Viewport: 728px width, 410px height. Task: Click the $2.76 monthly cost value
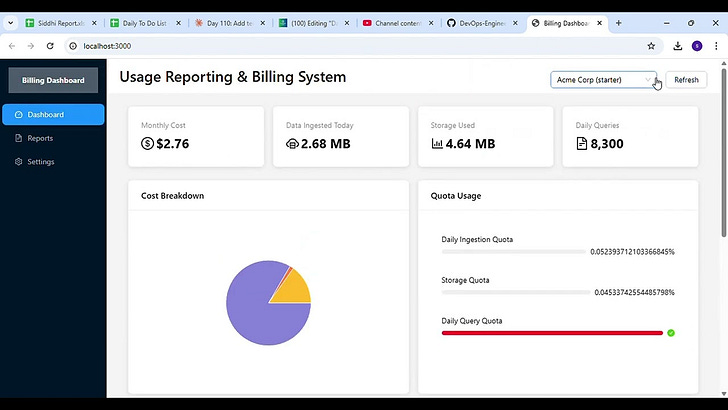click(173, 144)
